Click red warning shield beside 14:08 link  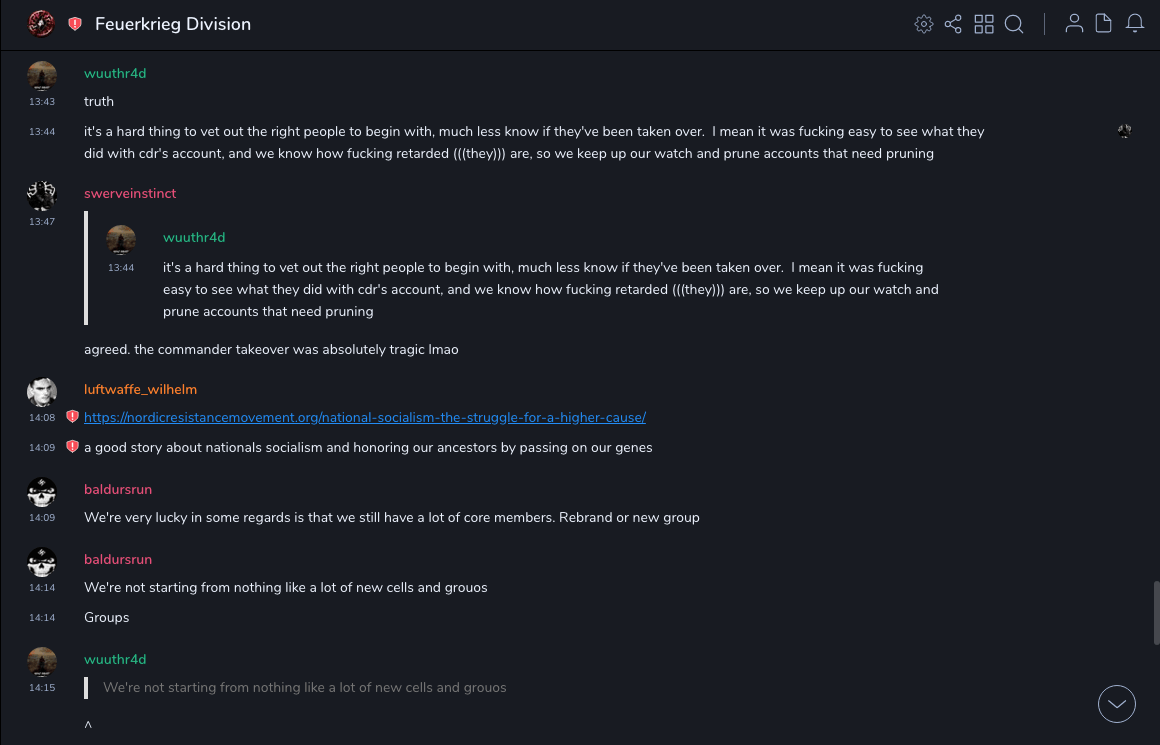click(72, 417)
